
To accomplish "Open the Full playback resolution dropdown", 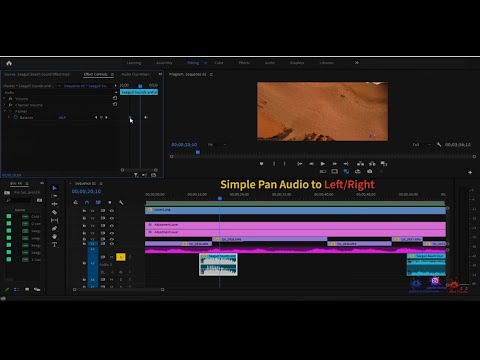I will [x=421, y=145].
